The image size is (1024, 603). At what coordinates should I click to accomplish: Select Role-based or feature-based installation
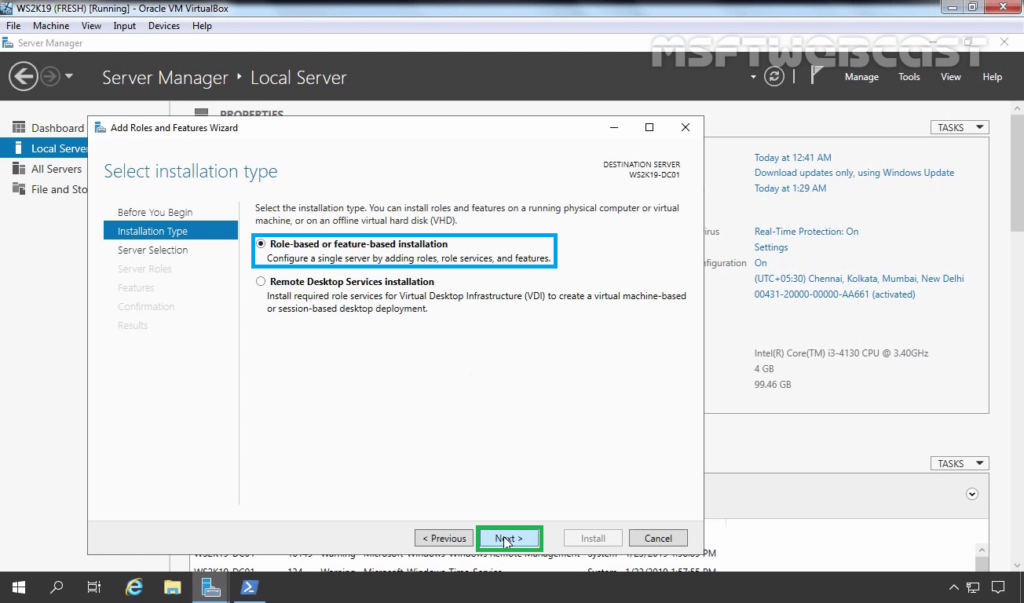(x=261, y=244)
